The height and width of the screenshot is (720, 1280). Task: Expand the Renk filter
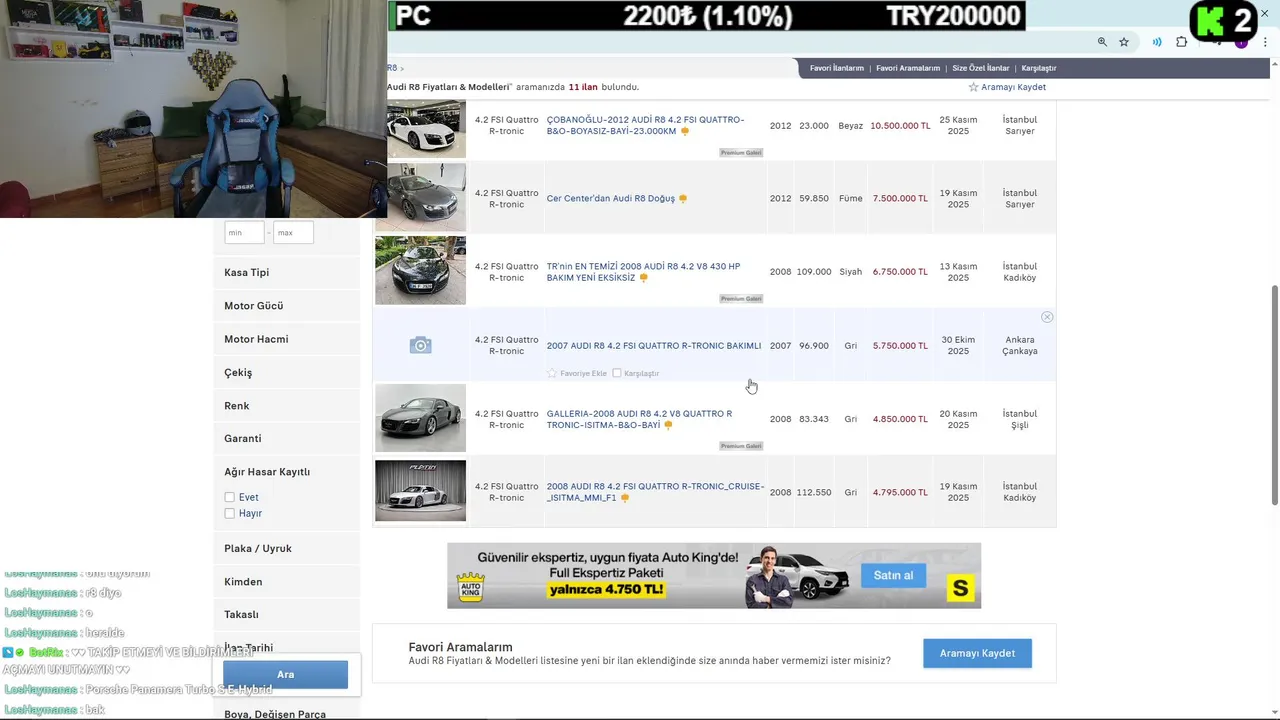[x=286, y=406]
